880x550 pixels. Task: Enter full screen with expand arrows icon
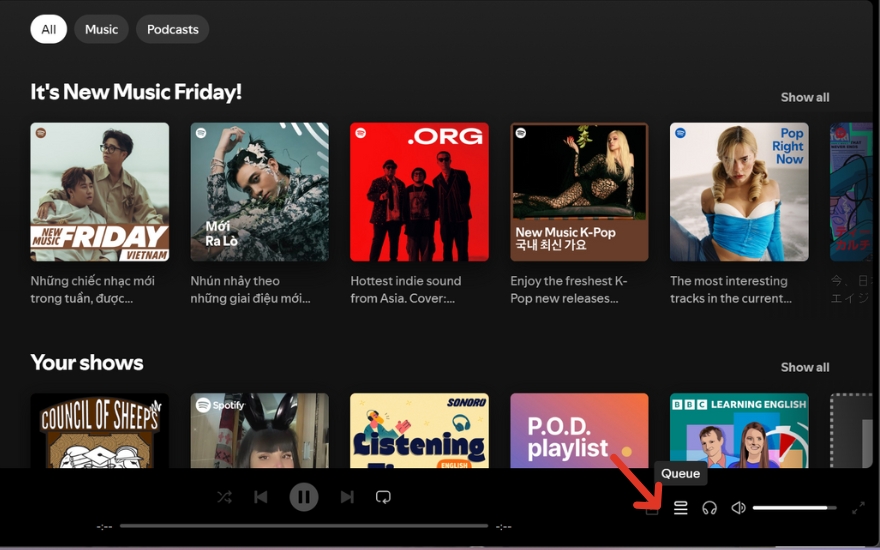click(858, 508)
